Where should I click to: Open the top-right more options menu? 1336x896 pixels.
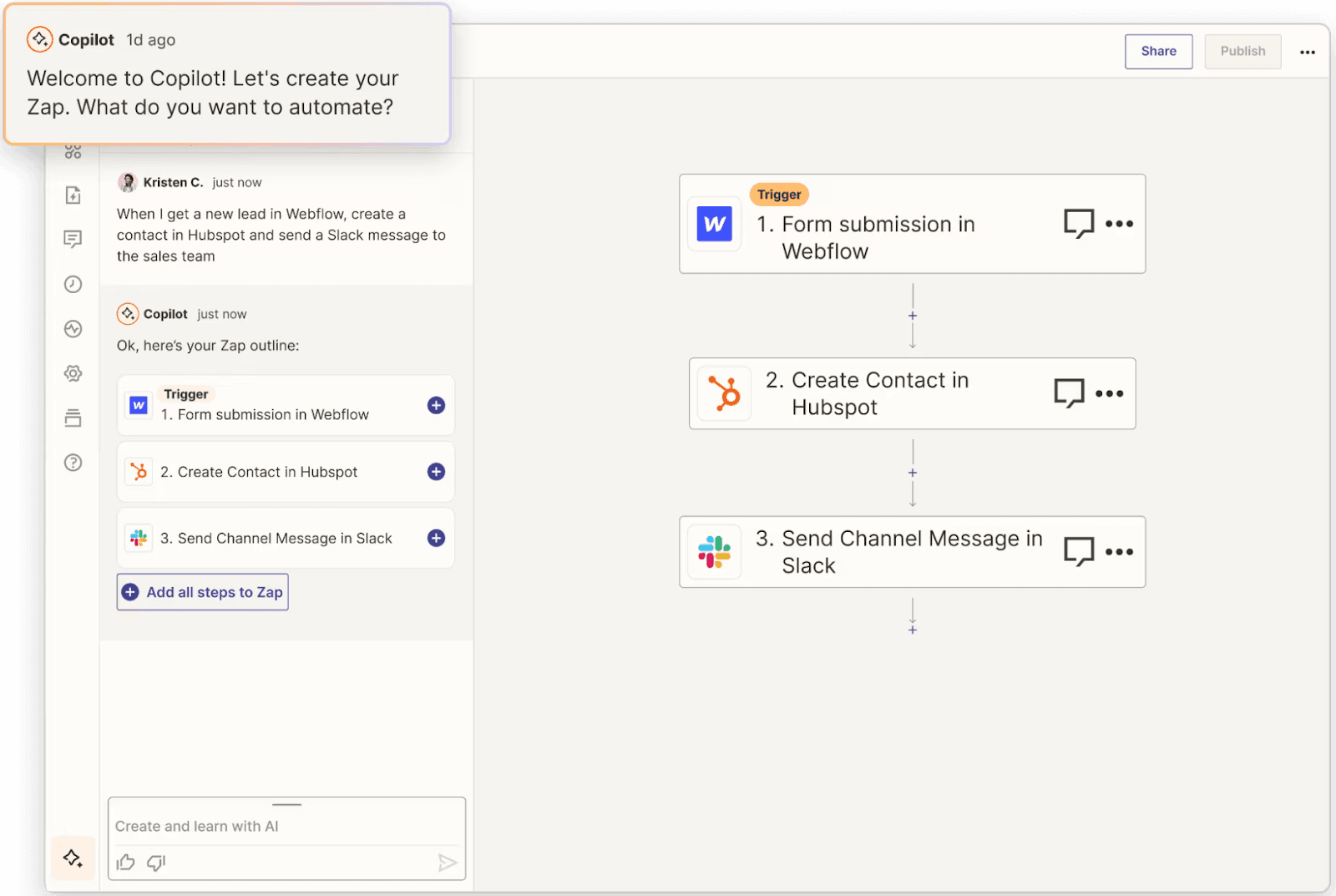(1307, 52)
